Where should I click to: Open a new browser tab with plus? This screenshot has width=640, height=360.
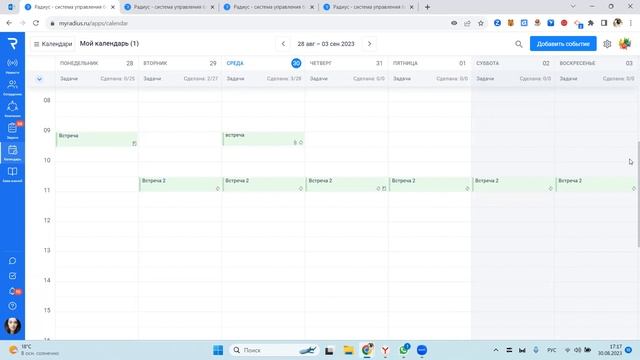[x=427, y=7]
